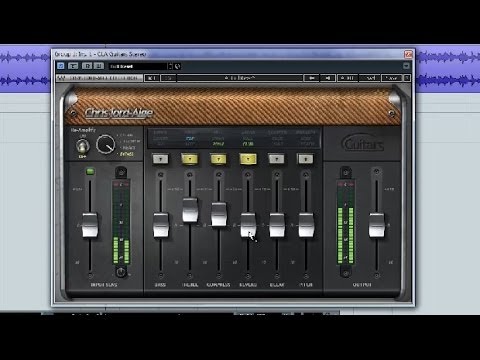Click the A->B copy button

tap(347, 78)
